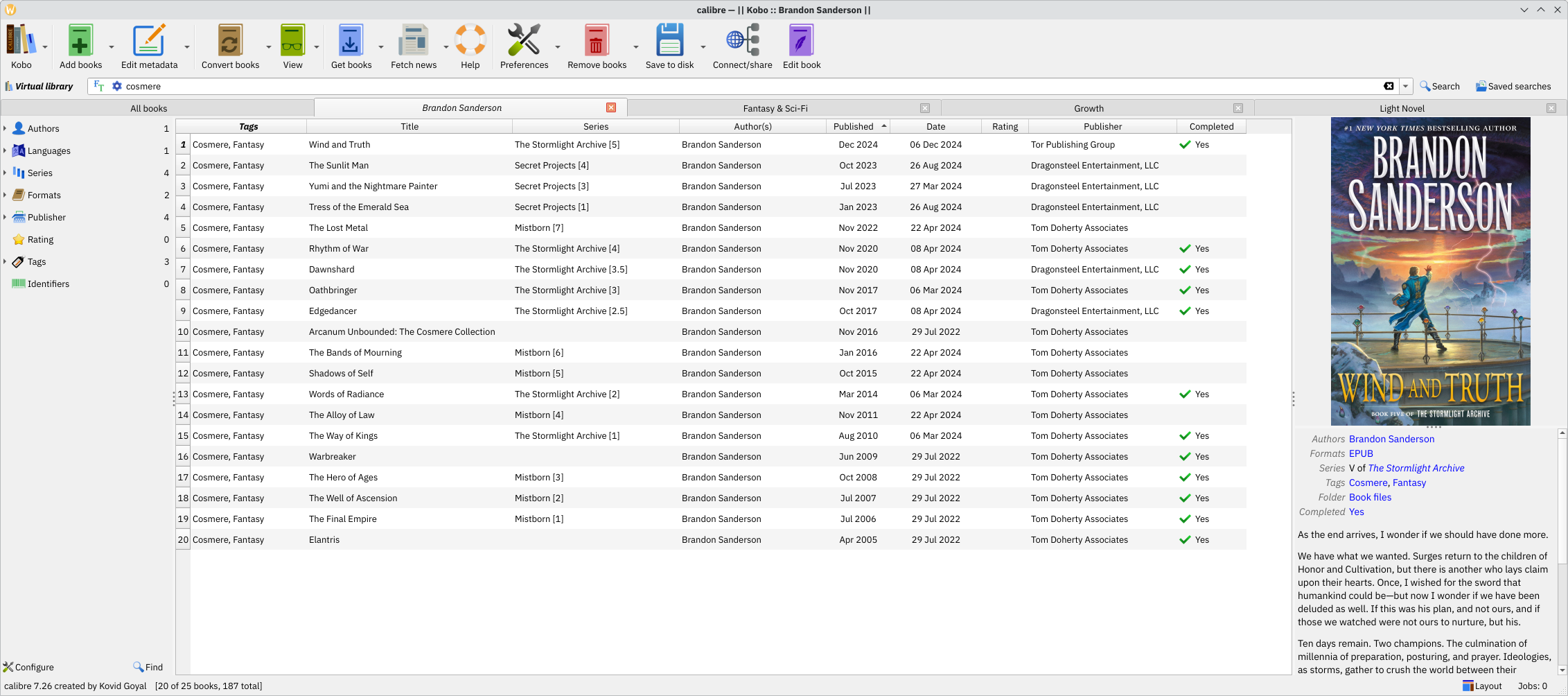Switch to Fantasy & Sci-Fi tab
1568x696 pixels.
(775, 108)
